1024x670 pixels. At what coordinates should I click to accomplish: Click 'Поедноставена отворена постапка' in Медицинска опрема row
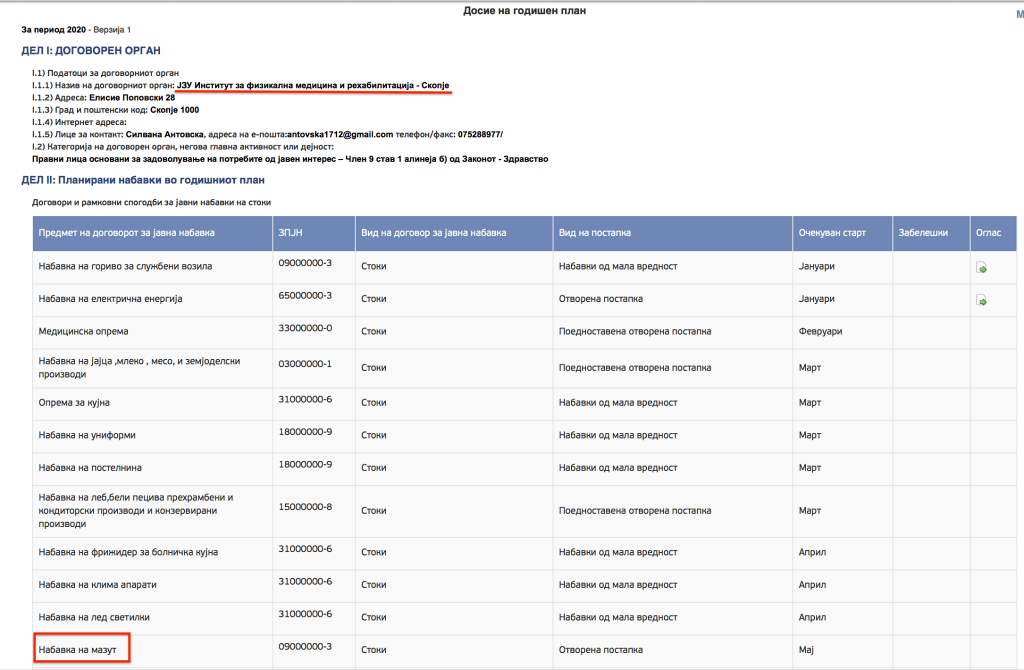(x=635, y=332)
